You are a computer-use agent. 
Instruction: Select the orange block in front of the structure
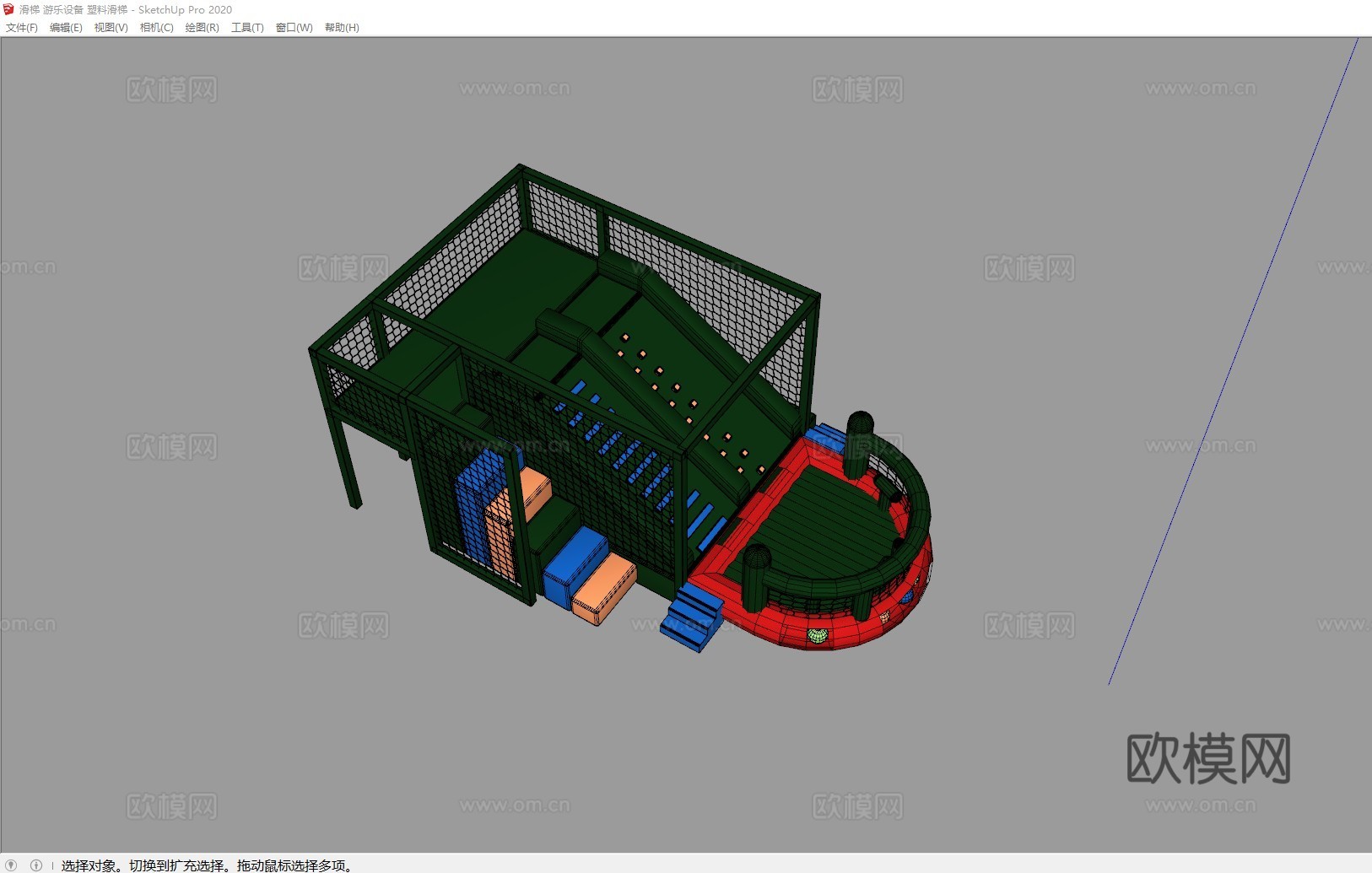604,590
